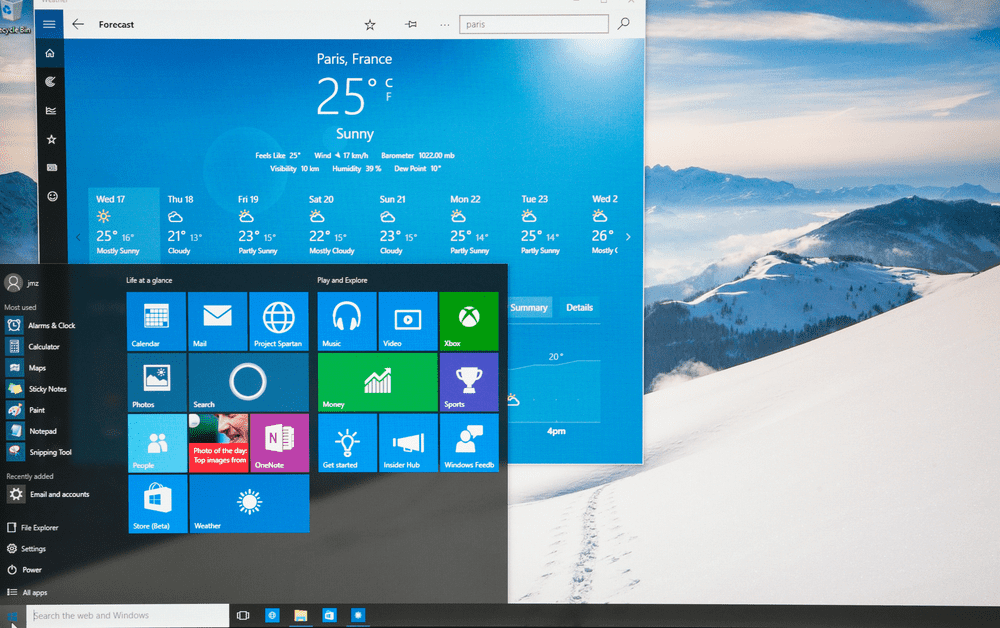Open the Photos tile

tap(157, 382)
